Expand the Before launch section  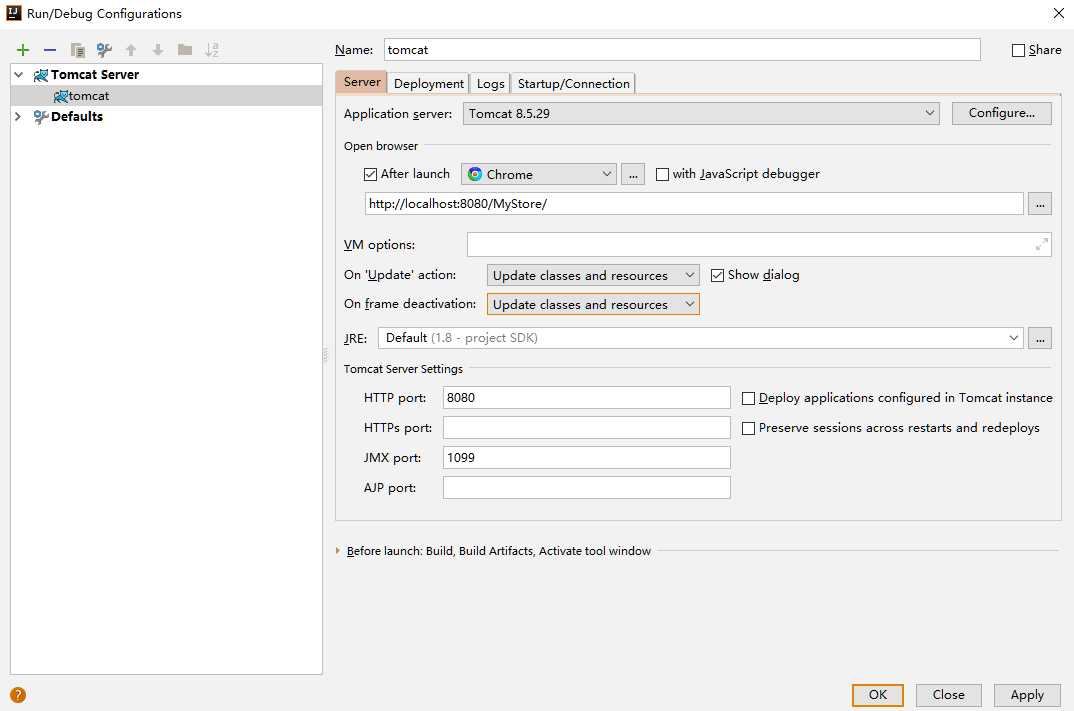coord(338,551)
